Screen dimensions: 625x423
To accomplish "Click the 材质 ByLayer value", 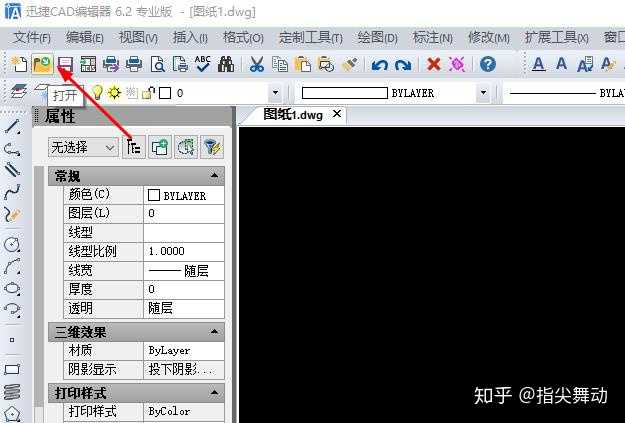I will (184, 351).
